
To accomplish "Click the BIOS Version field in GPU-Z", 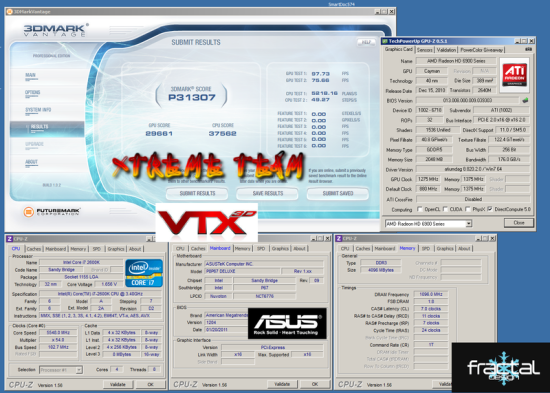I will pos(467,100).
